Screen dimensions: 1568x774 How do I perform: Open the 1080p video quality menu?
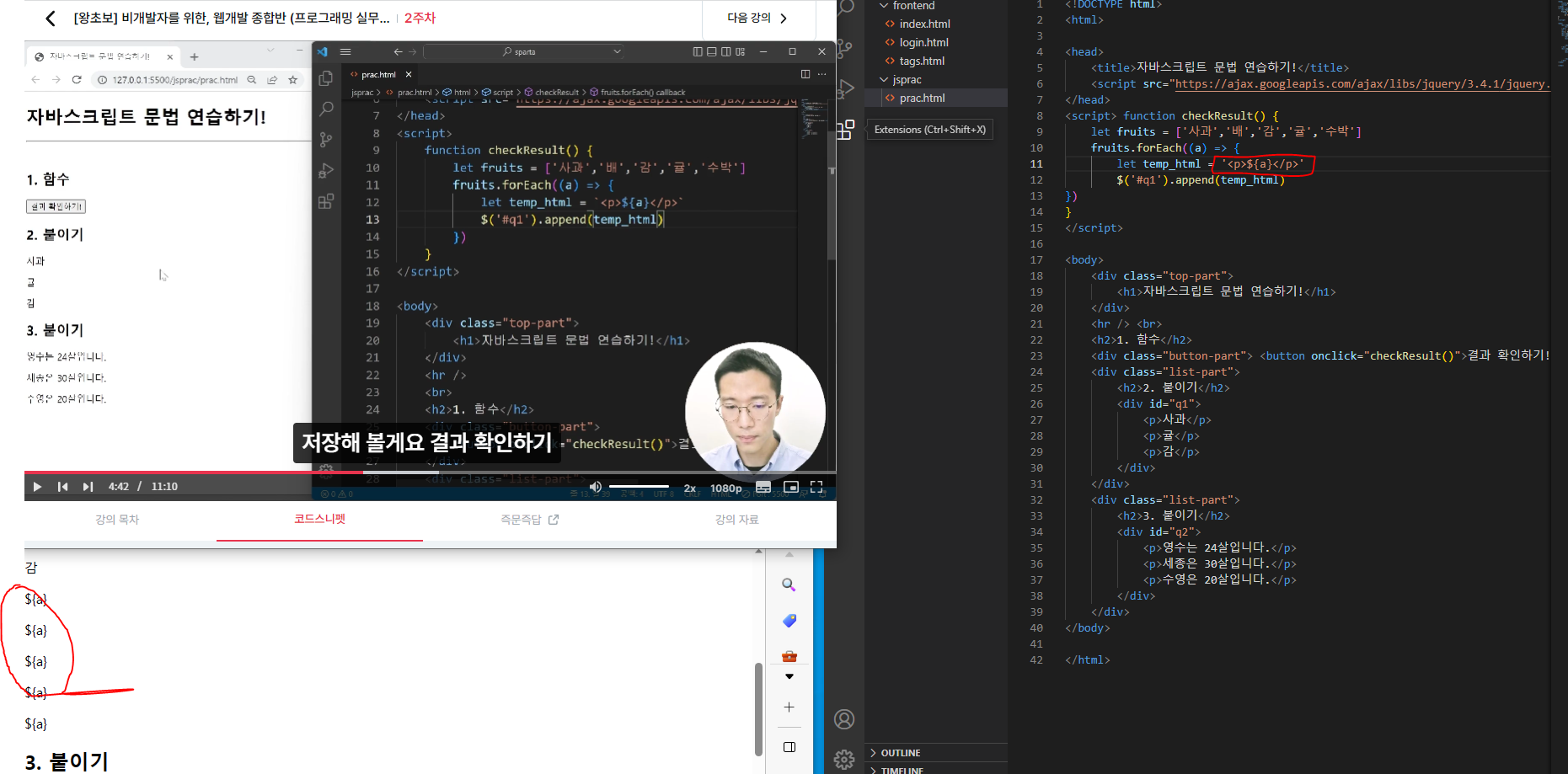point(725,488)
